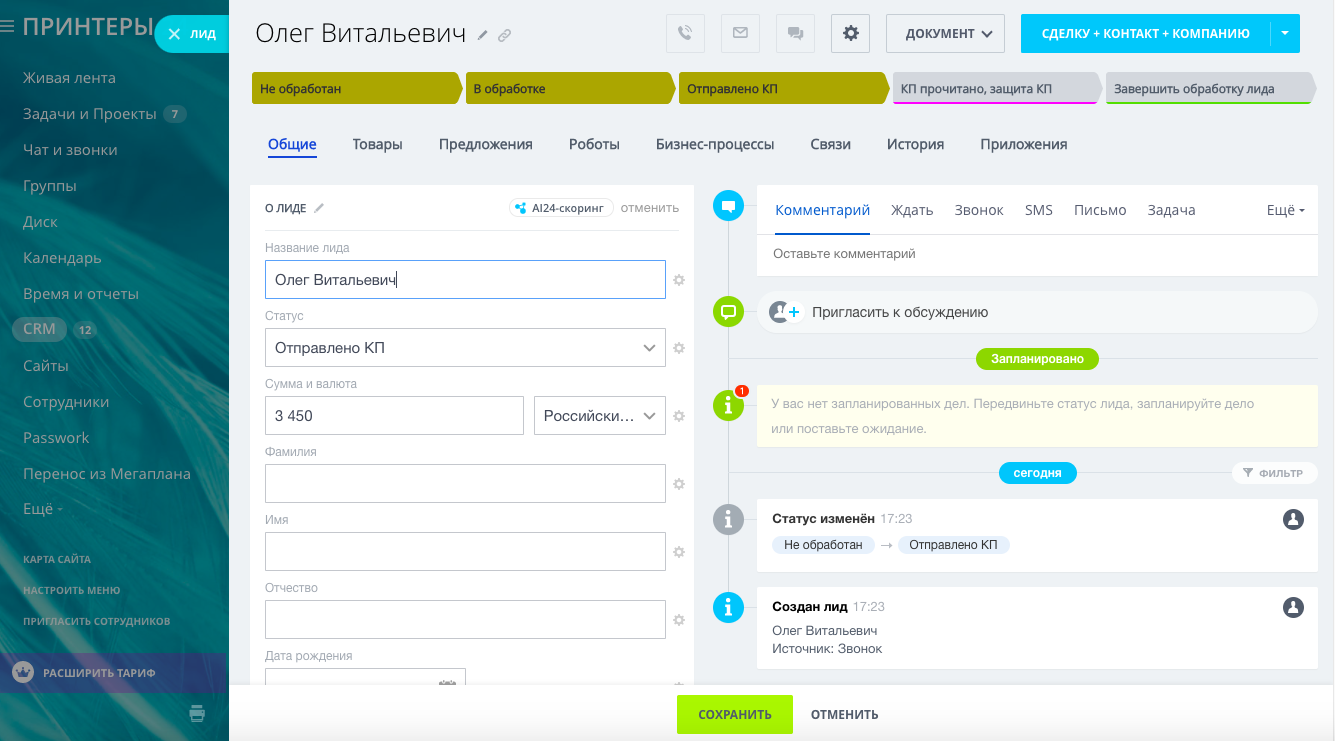
Task: Switch to the Товары tab
Action: pos(378,144)
